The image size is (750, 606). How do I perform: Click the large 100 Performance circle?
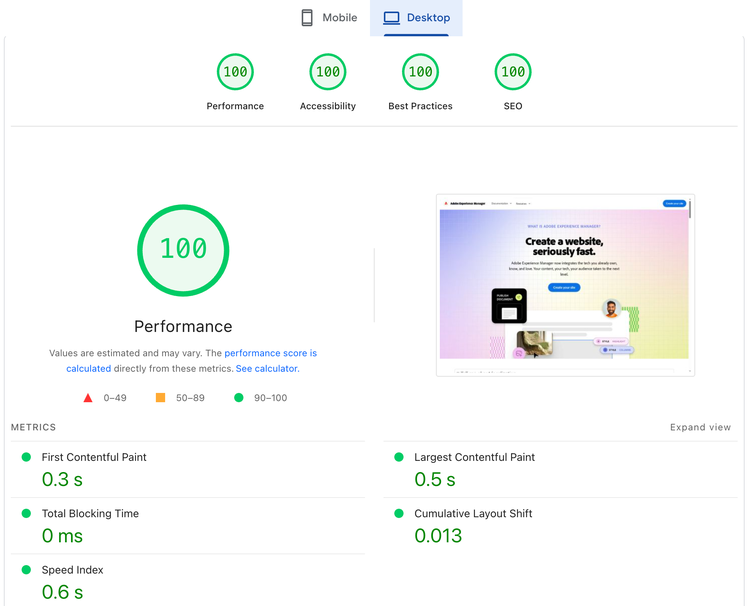tap(183, 250)
